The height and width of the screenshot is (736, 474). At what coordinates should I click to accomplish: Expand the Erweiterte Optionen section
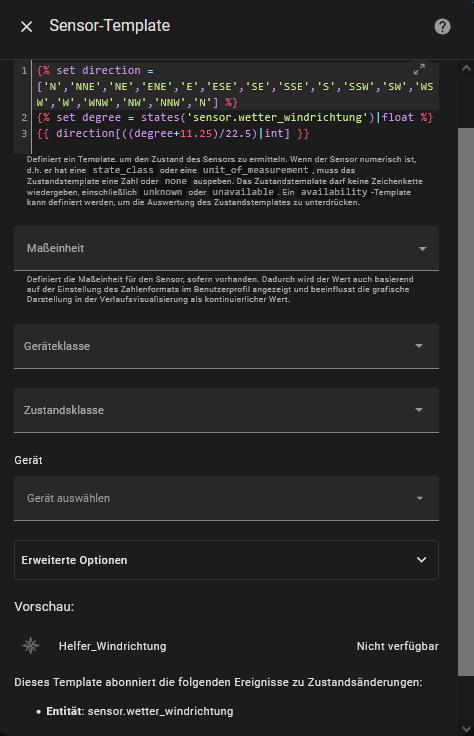pos(227,560)
